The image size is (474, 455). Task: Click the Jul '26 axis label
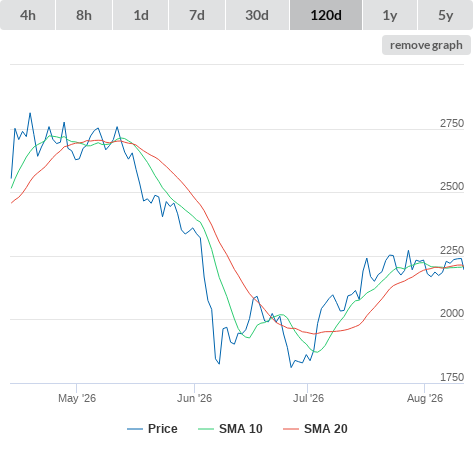308,398
